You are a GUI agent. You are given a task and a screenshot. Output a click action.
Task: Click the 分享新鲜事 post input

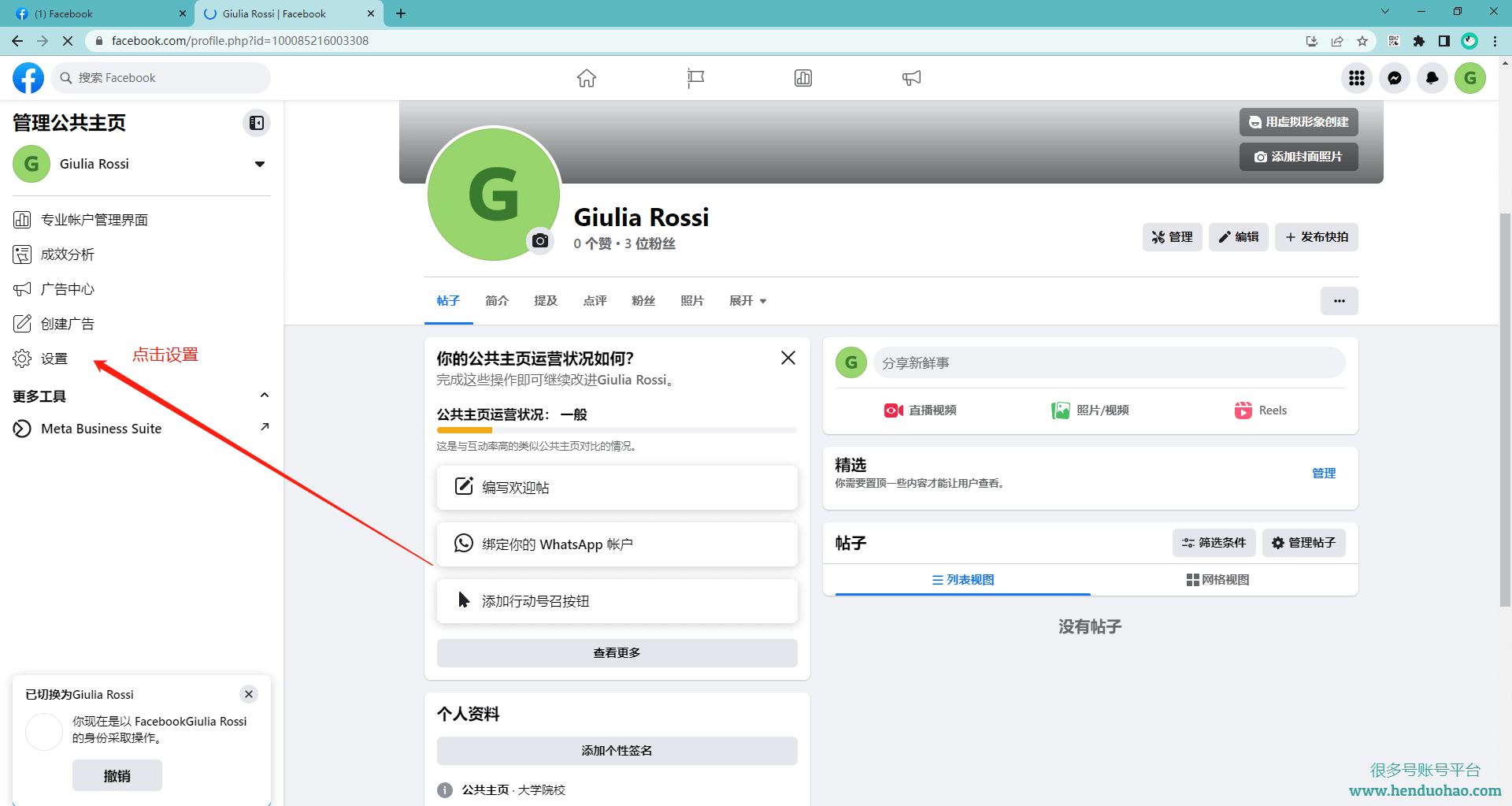1109,362
